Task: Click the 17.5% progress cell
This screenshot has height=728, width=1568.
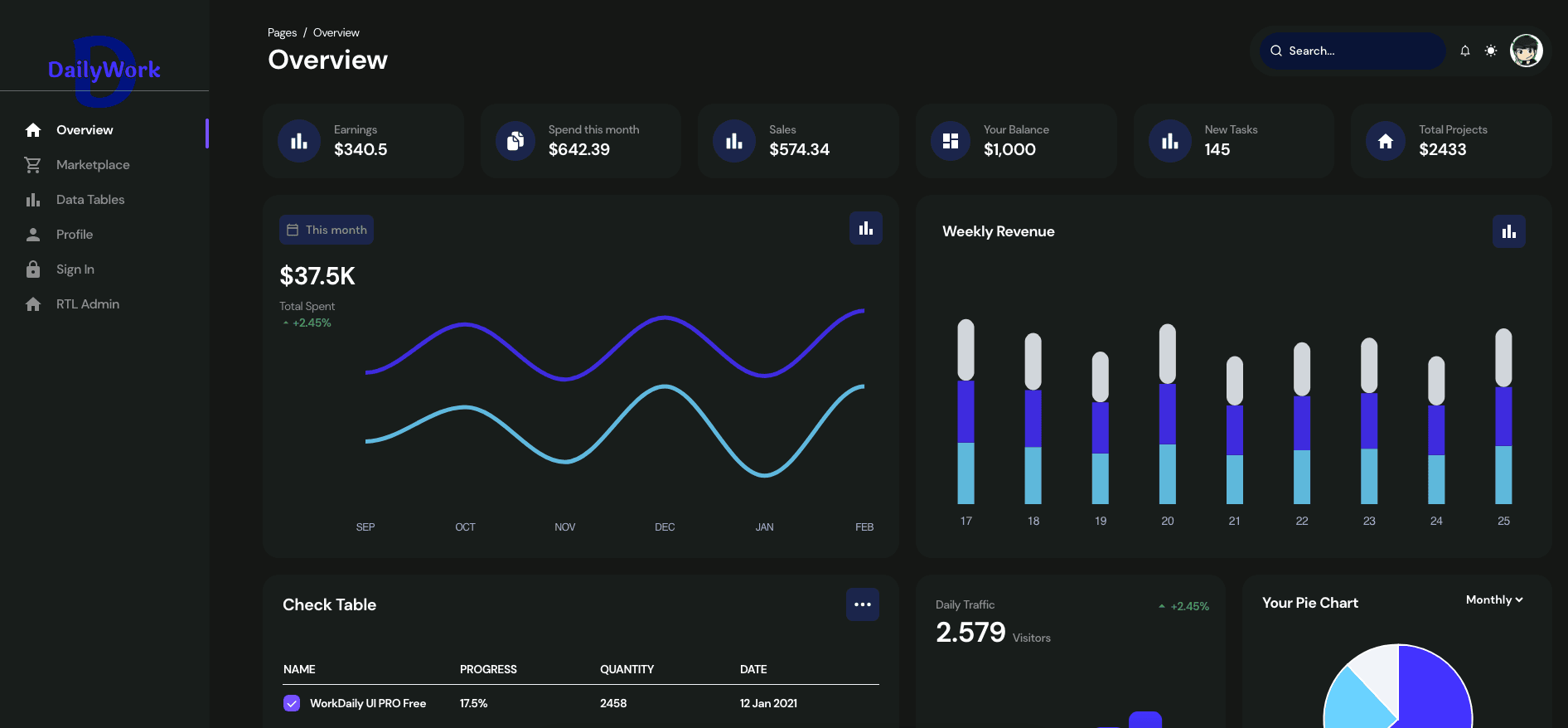Action: (x=473, y=703)
